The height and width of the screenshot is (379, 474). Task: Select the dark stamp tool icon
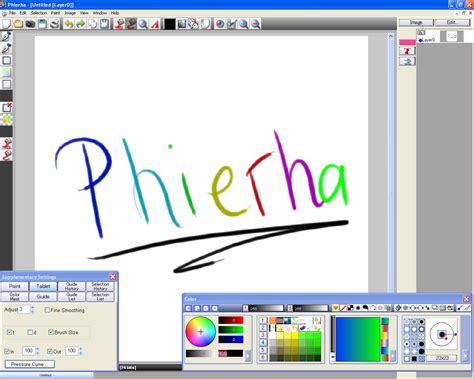pyautogui.click(x=131, y=24)
